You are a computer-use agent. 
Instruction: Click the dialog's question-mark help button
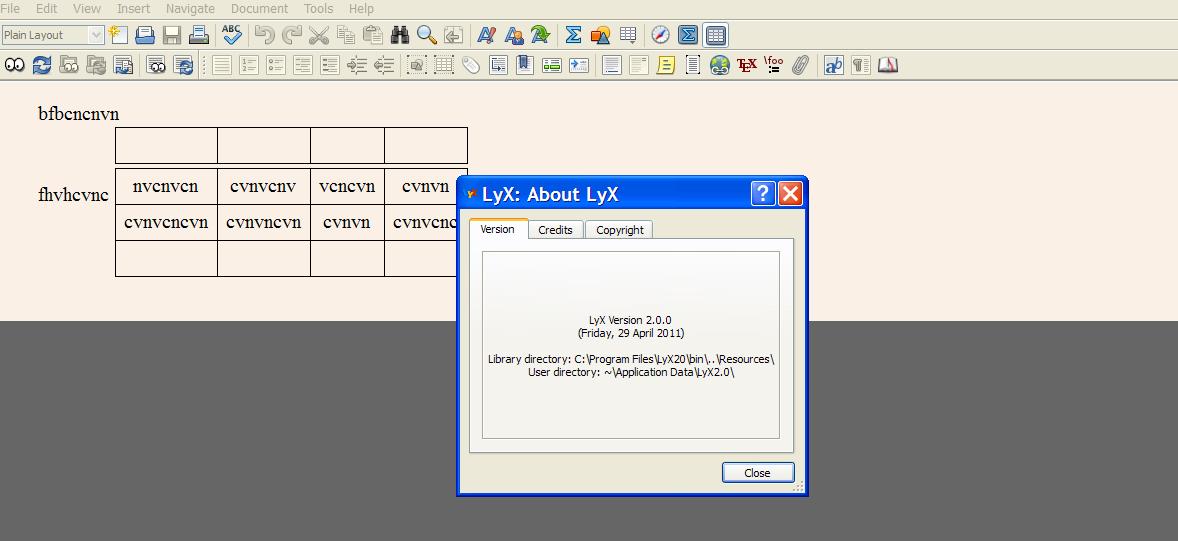point(763,194)
